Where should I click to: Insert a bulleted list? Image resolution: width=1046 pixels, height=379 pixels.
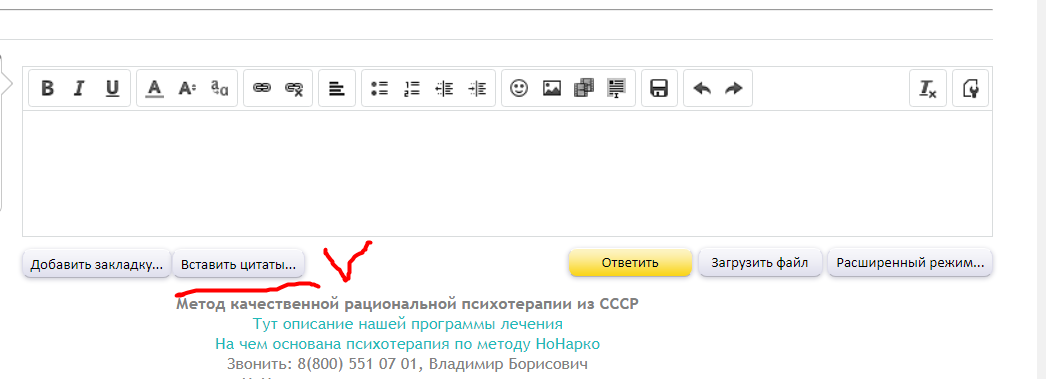tap(380, 88)
